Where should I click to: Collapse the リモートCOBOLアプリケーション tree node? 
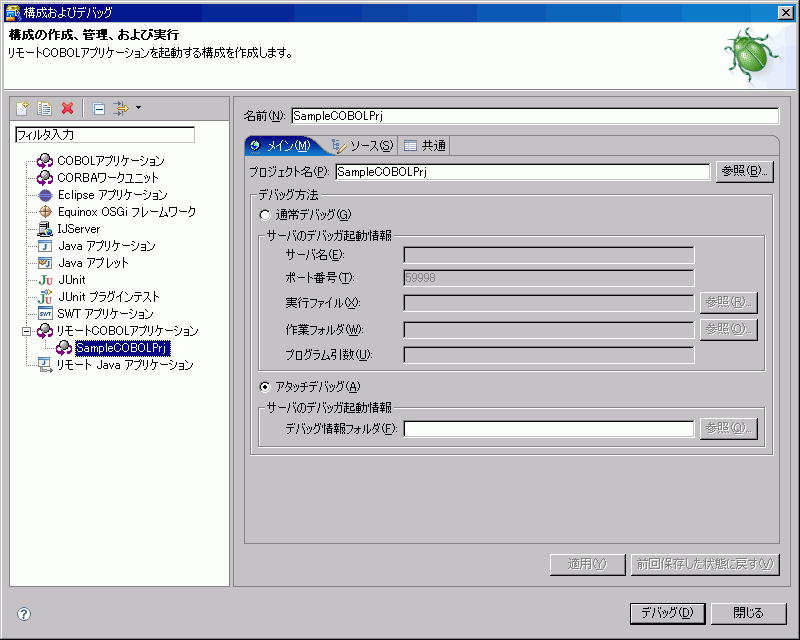click(26, 331)
